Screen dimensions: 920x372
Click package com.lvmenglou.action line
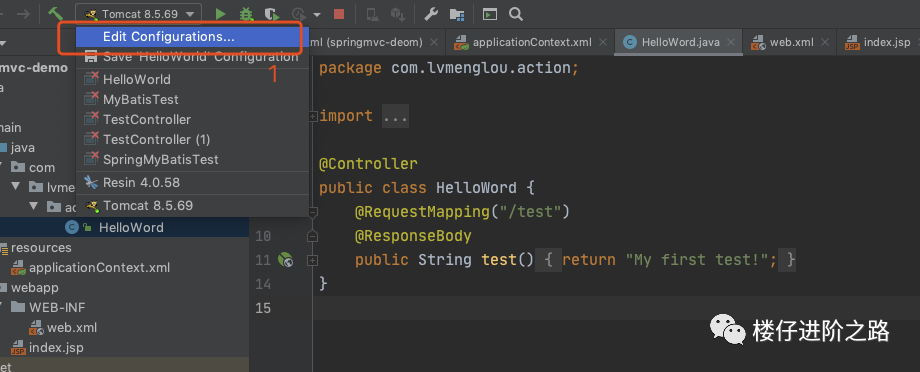[449, 68]
